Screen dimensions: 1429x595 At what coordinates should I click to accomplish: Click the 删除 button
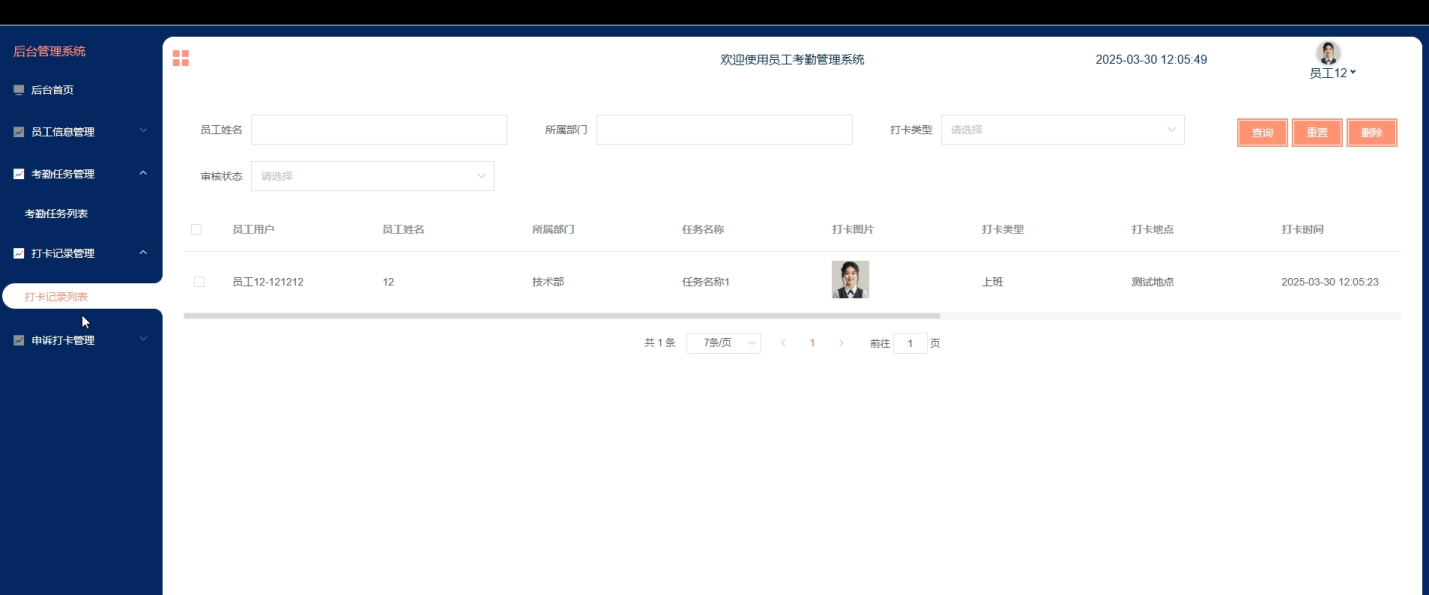click(1372, 133)
